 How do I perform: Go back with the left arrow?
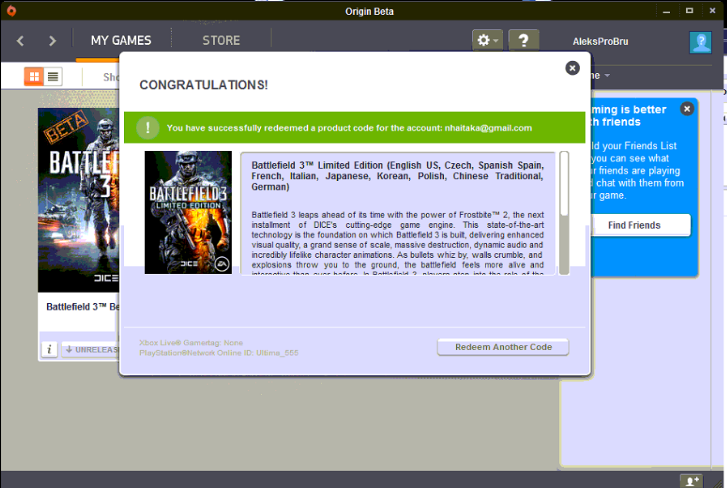point(20,41)
